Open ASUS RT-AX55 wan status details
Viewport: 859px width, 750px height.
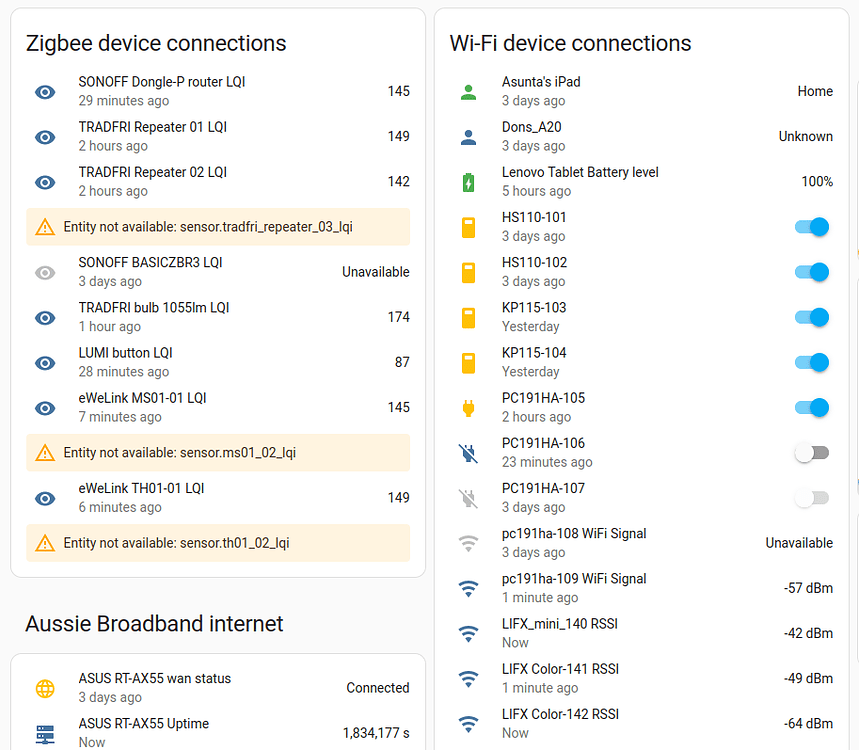[218, 688]
